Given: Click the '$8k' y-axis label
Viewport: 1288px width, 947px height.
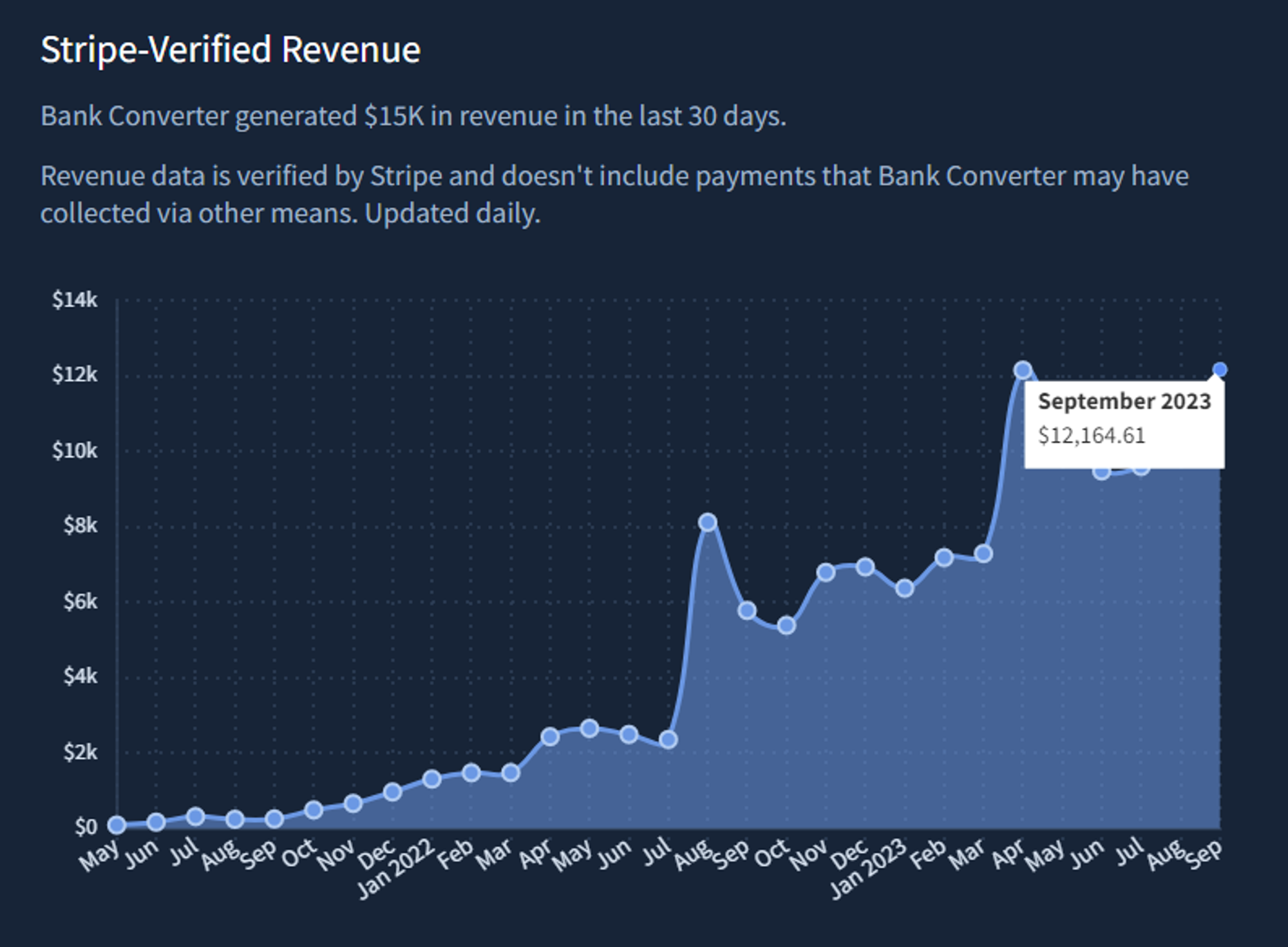Looking at the screenshot, I should 80,526.
